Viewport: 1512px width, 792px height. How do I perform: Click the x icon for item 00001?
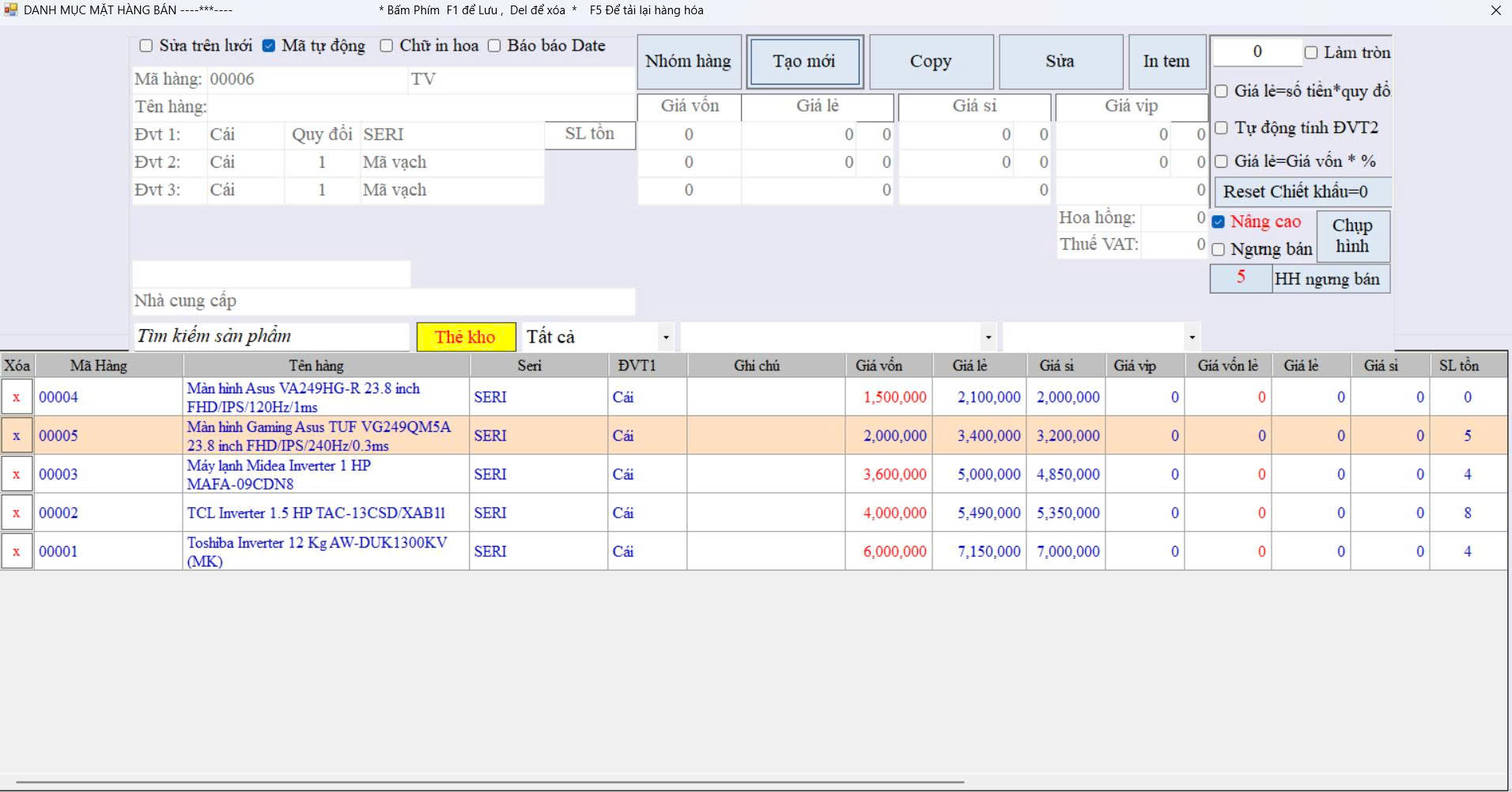coord(17,551)
